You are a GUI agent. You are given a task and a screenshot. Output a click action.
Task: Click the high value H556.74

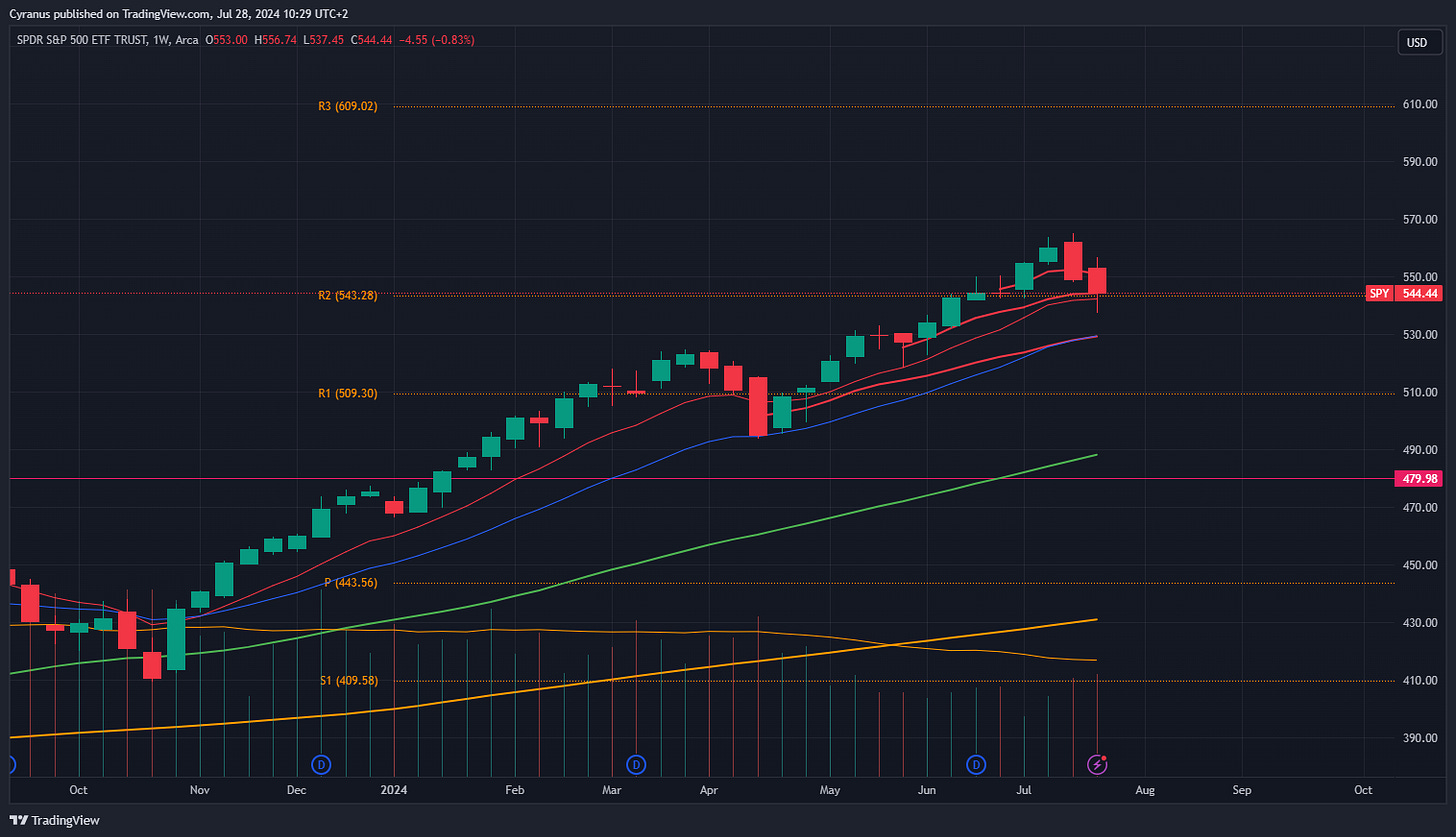(x=277, y=40)
